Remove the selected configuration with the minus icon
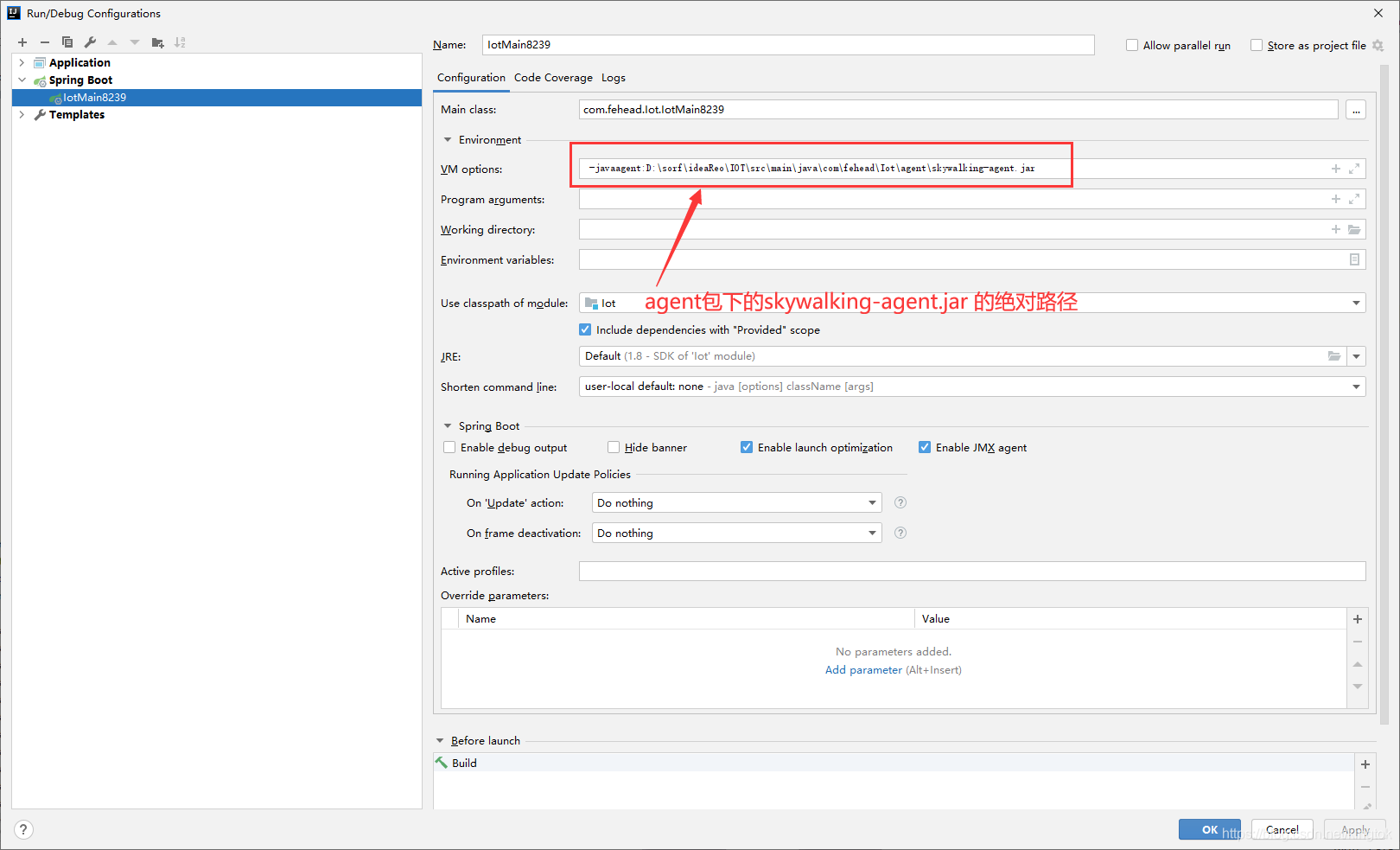Image resolution: width=1400 pixels, height=850 pixels. [45, 42]
